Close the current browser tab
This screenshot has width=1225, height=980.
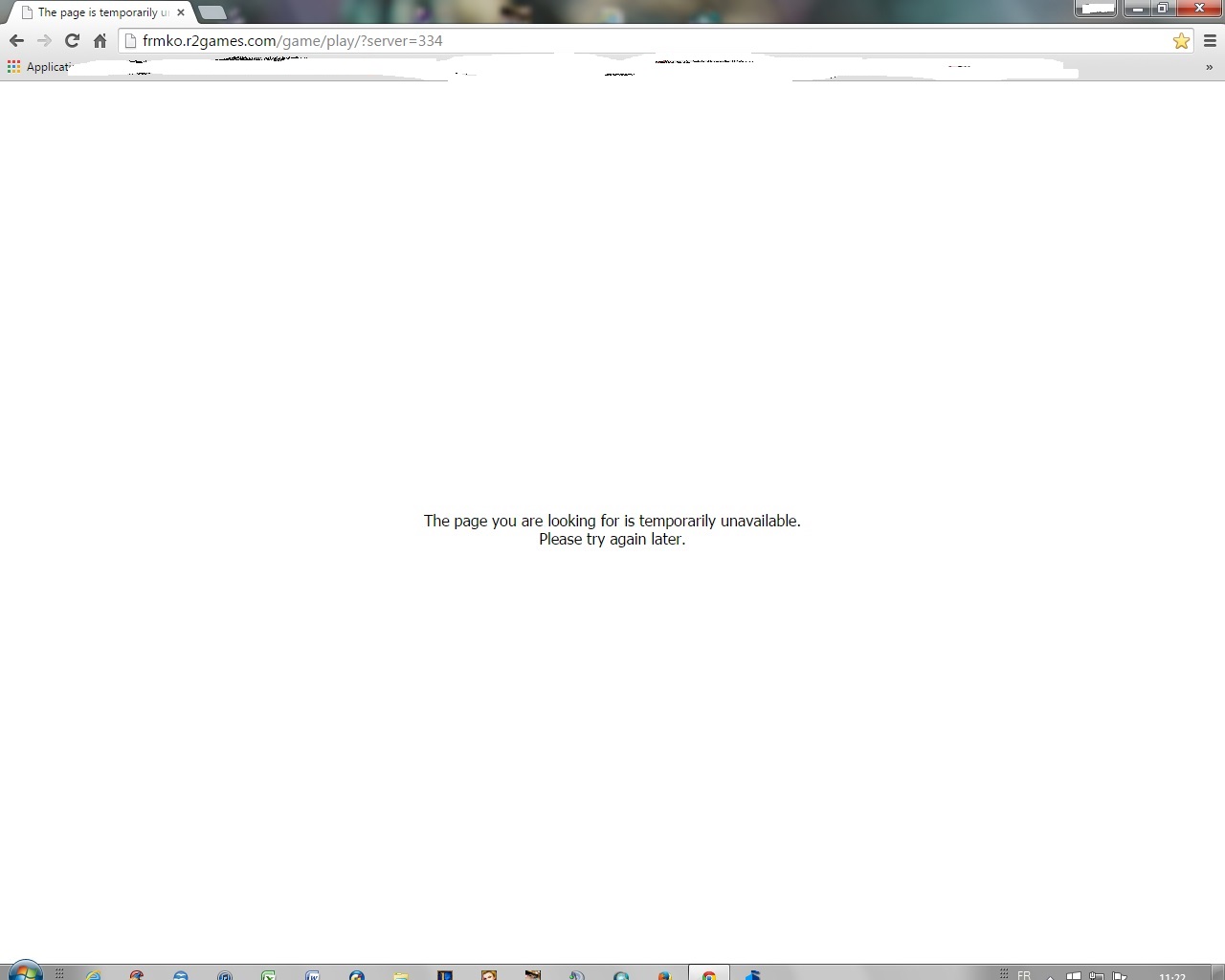[x=181, y=12]
